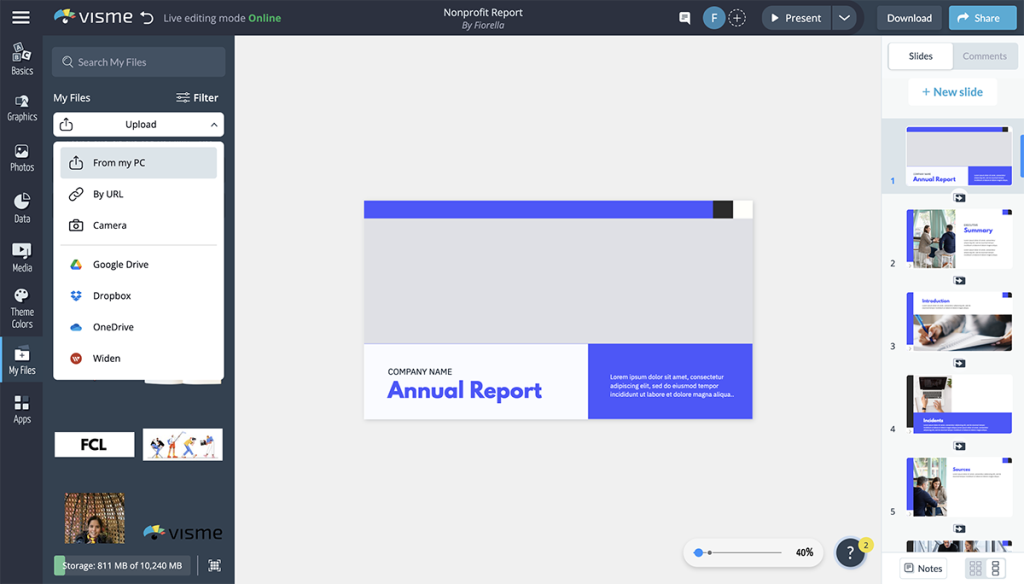
Task: Switch to the Comments tab
Action: 985,56
